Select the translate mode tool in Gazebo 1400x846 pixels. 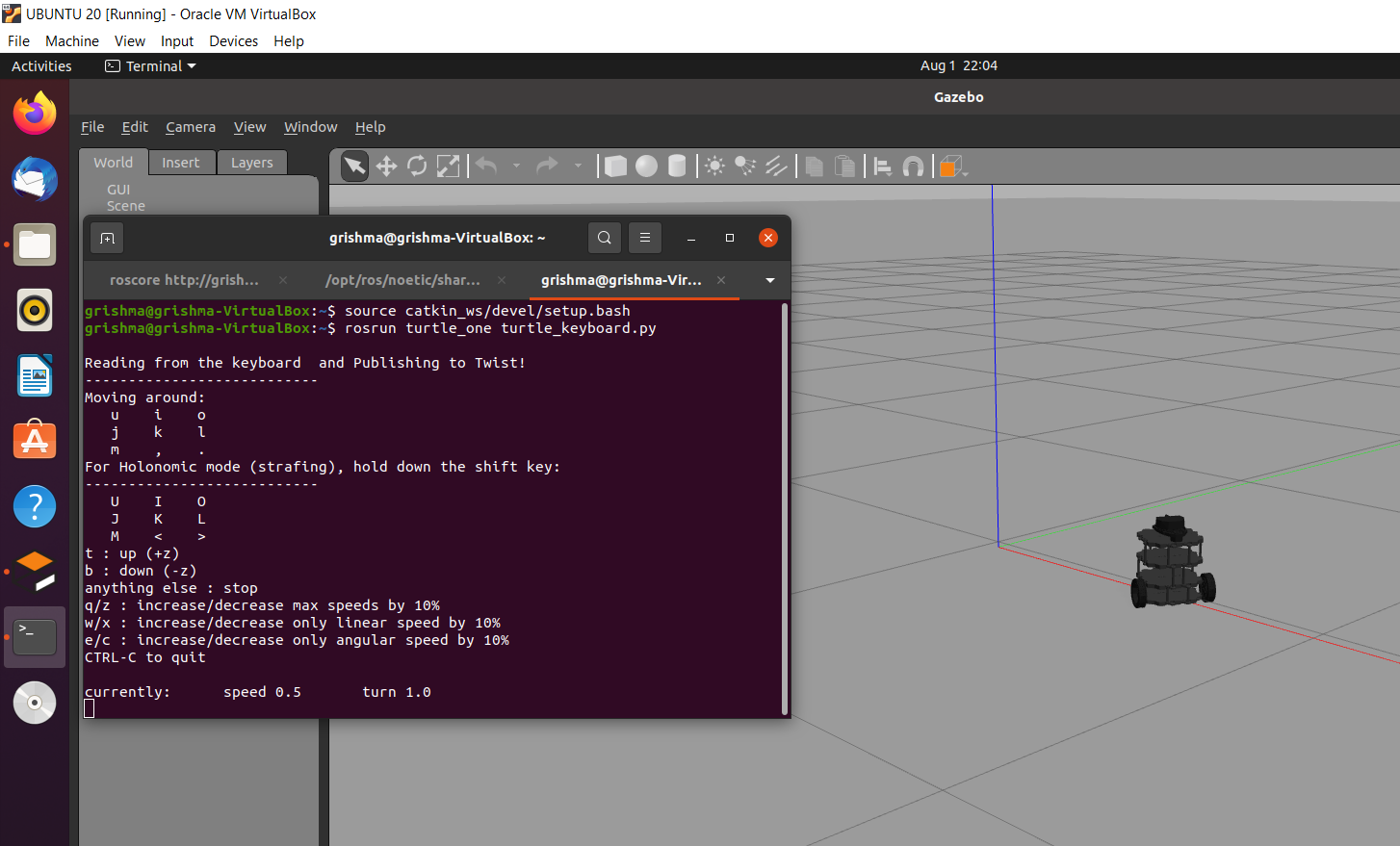coord(385,166)
